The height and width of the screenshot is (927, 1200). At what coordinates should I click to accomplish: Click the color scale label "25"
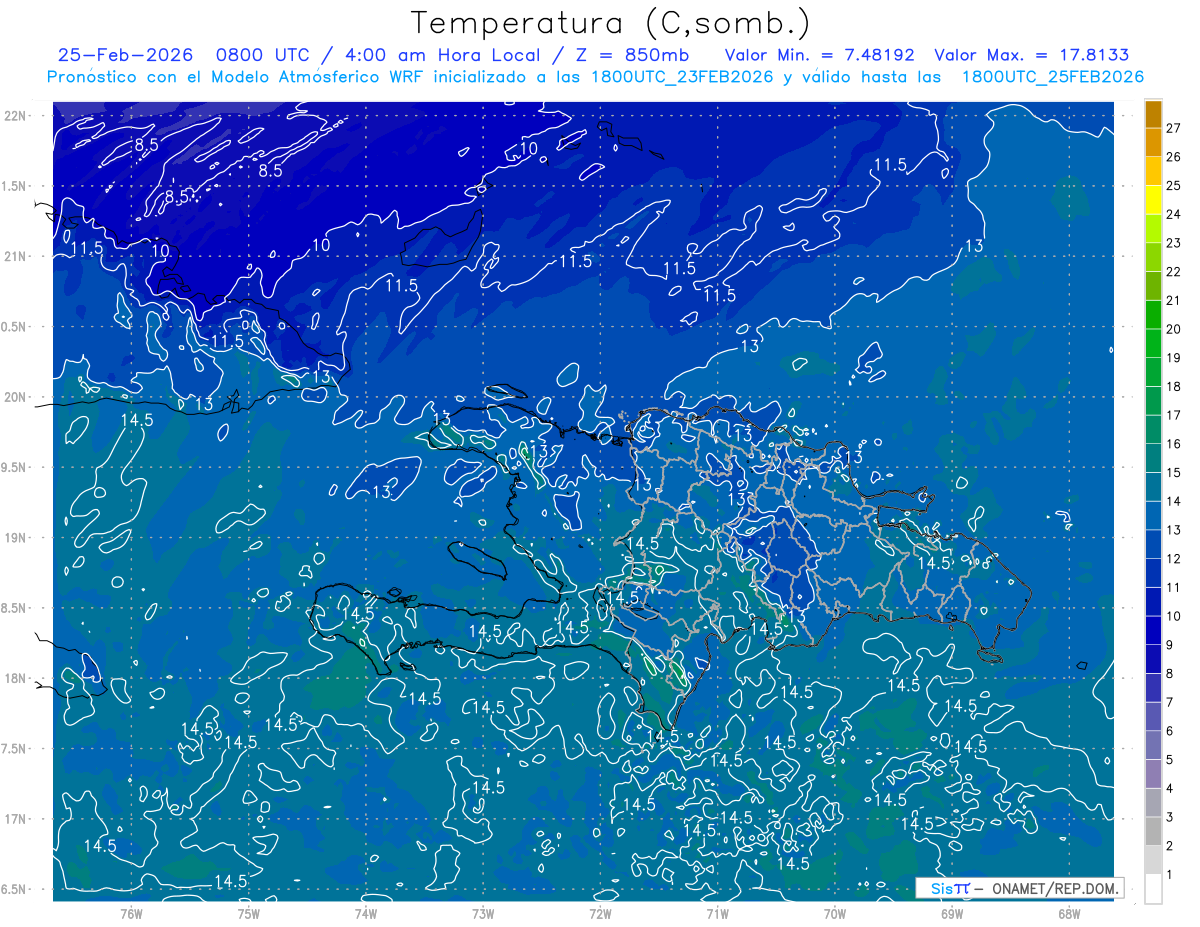click(1173, 185)
